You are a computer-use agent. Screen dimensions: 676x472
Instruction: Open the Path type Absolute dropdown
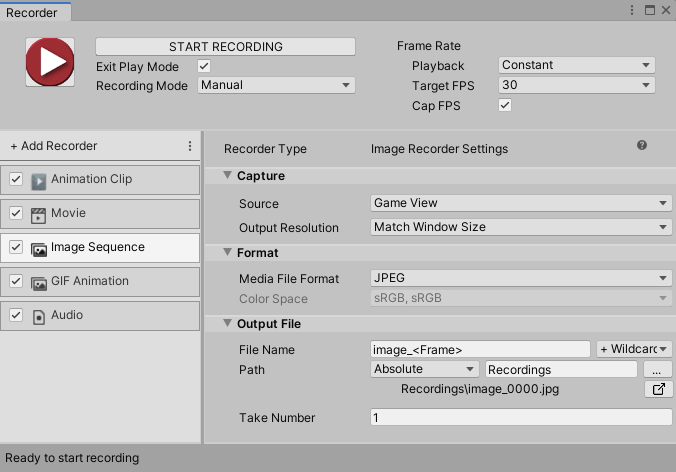pos(424,369)
